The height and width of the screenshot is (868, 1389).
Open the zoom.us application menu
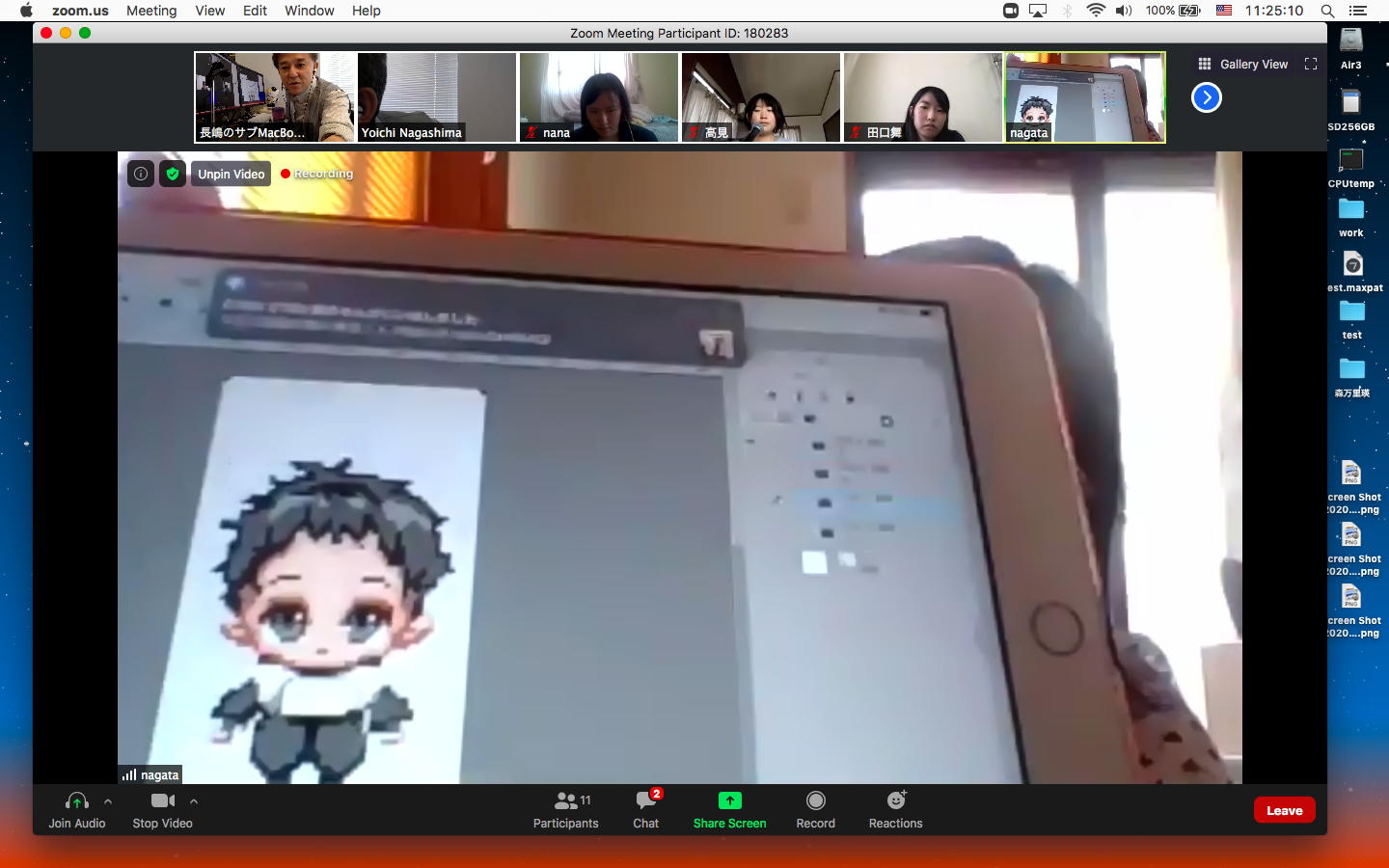(80, 11)
